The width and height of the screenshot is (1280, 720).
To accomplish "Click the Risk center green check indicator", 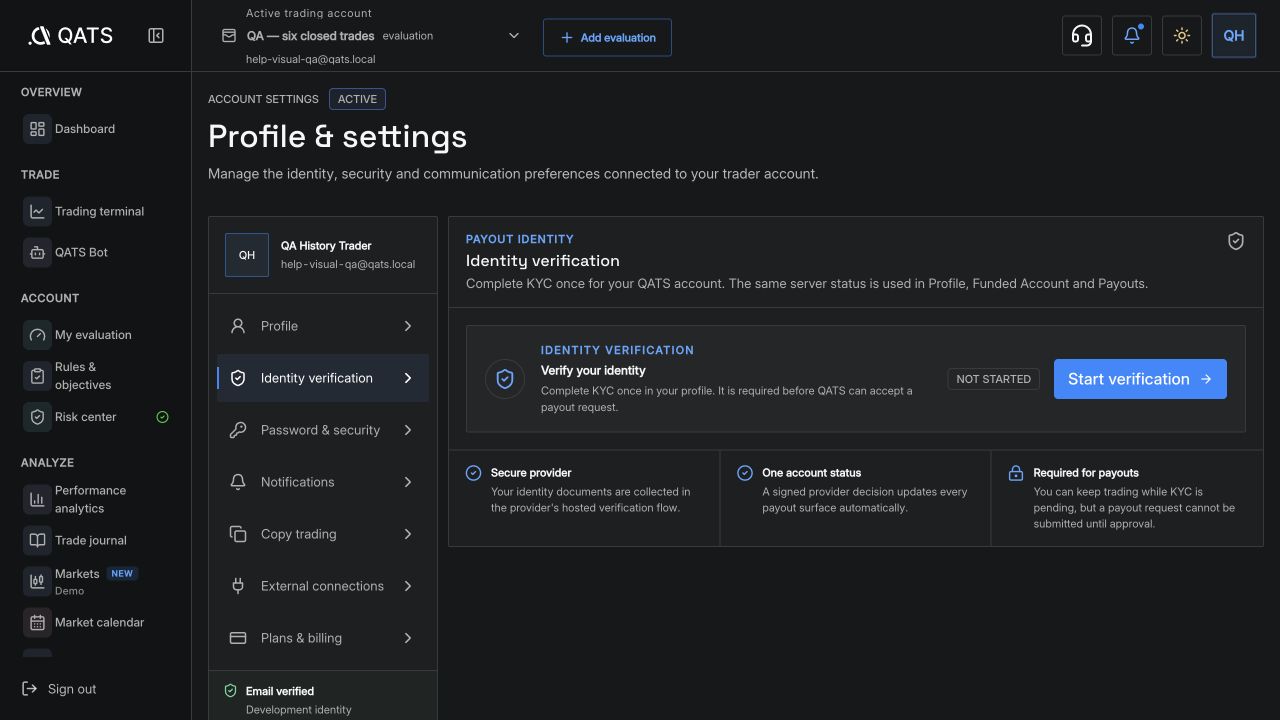I will 163,417.
